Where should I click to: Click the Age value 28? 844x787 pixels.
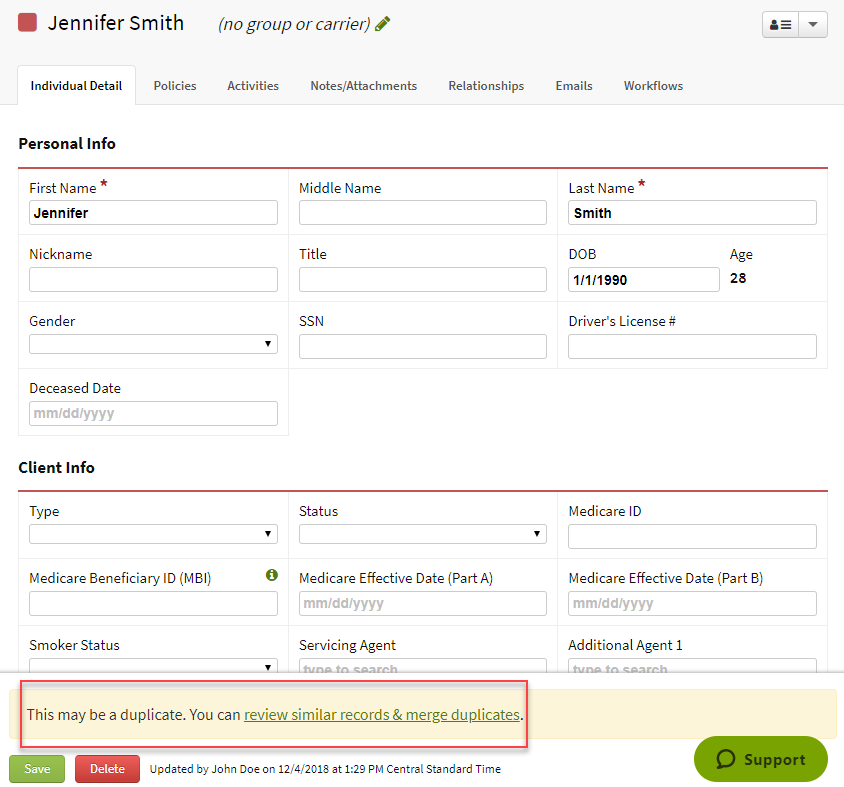tap(738, 278)
